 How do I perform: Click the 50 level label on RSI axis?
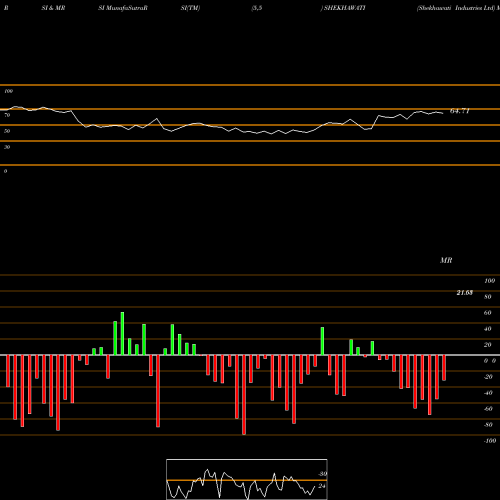click(x=7, y=131)
